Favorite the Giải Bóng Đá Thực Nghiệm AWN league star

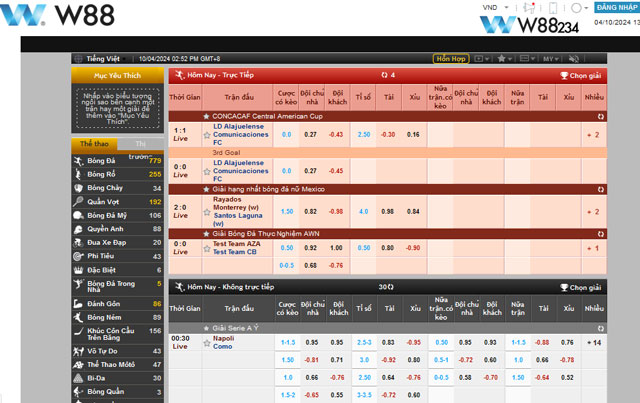pyautogui.click(x=207, y=234)
